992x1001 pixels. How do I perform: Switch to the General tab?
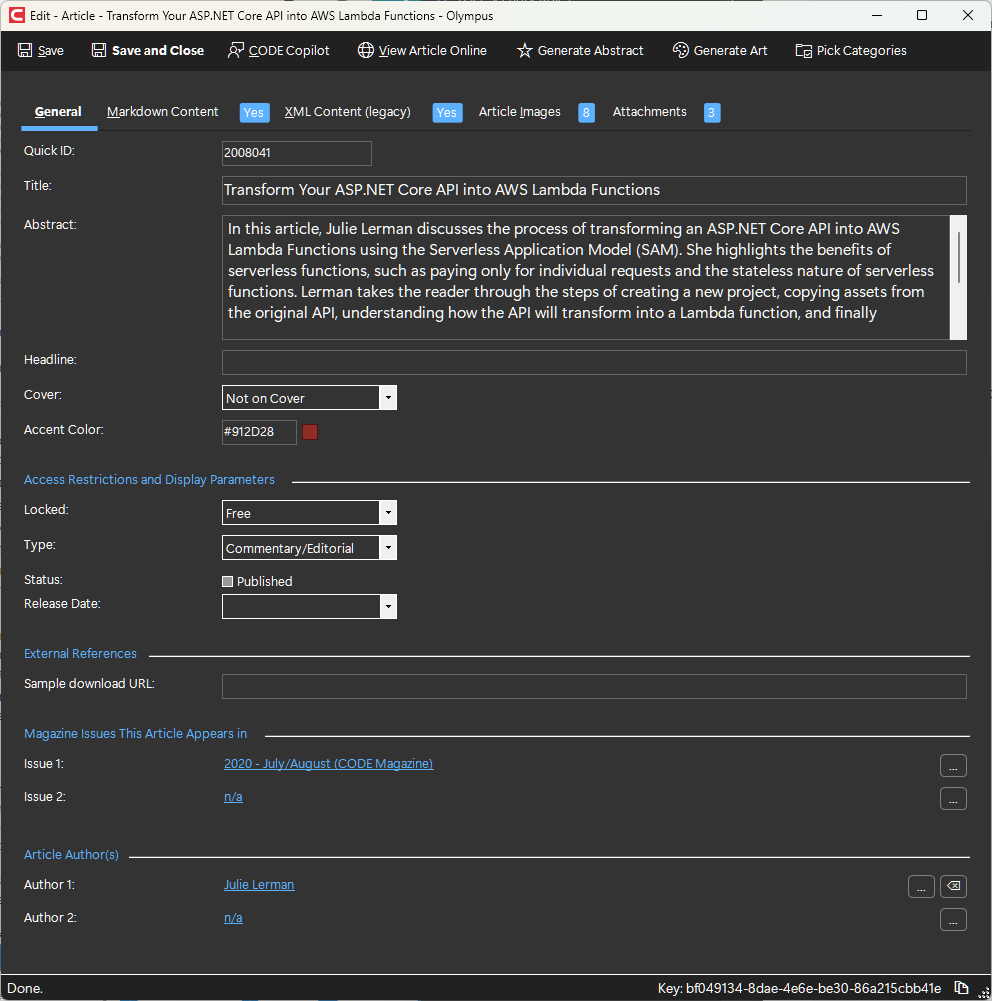[x=58, y=112]
